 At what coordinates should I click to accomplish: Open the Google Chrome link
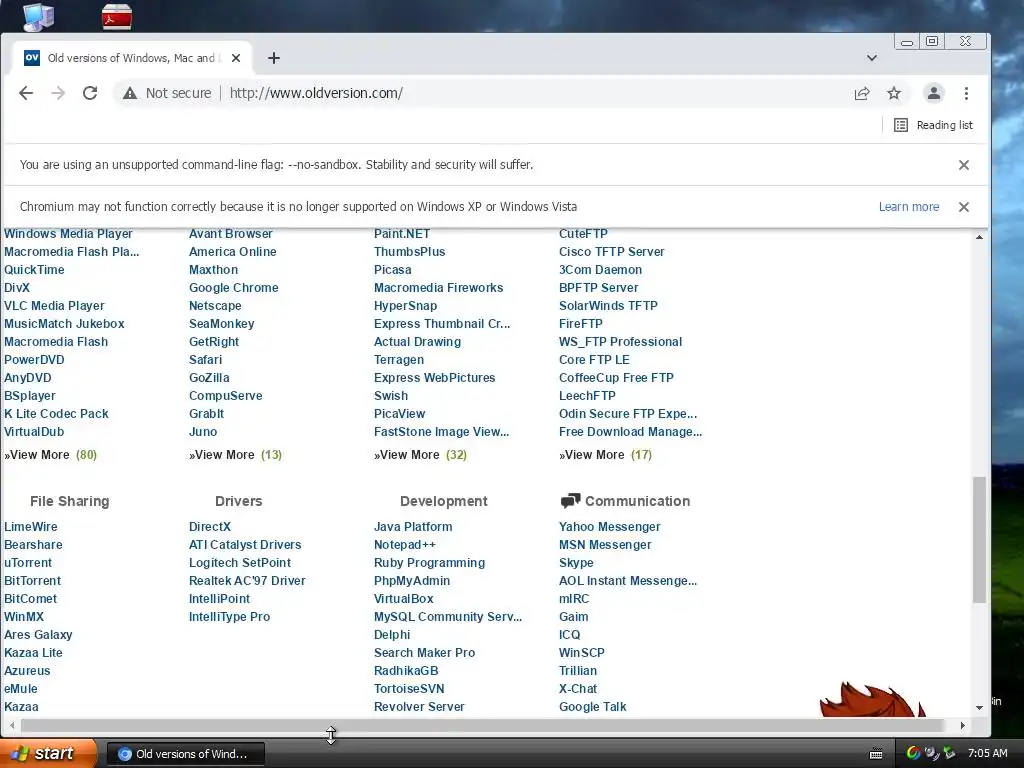(233, 287)
